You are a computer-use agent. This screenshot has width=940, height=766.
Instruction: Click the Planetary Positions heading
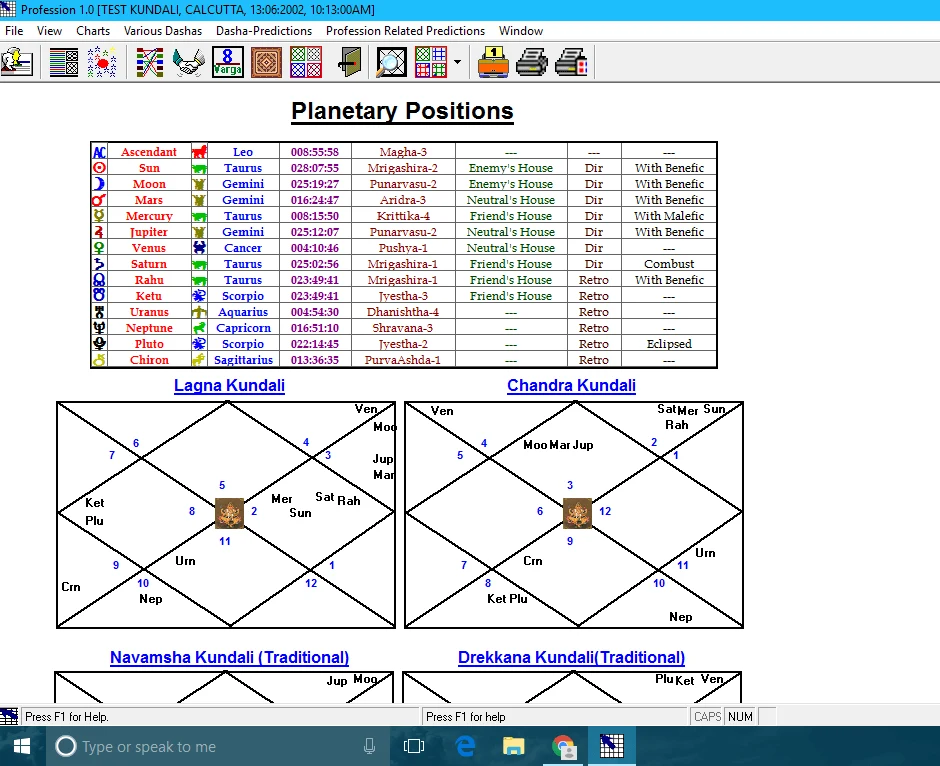click(x=402, y=111)
